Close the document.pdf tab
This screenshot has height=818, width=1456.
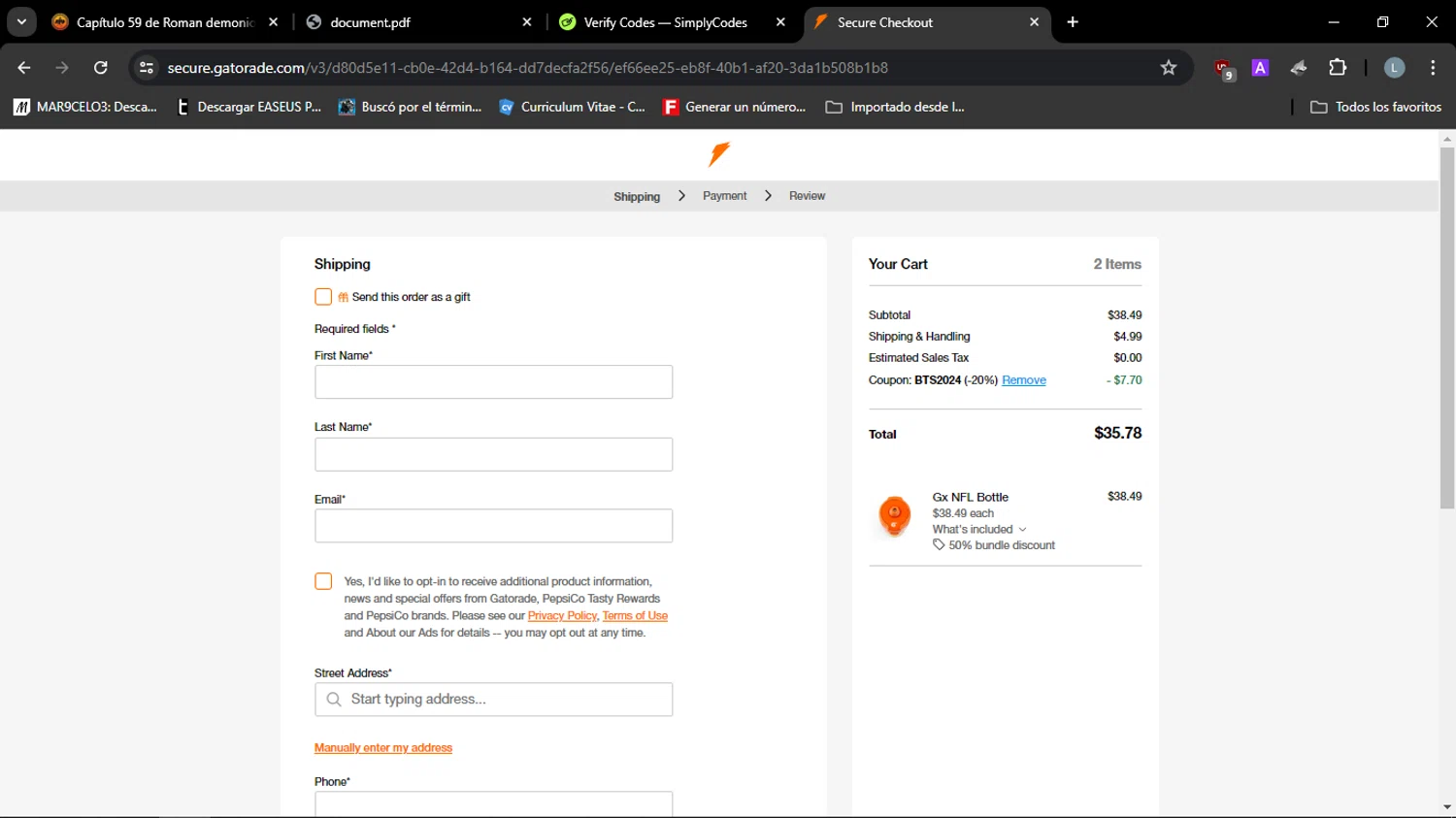[527, 22]
